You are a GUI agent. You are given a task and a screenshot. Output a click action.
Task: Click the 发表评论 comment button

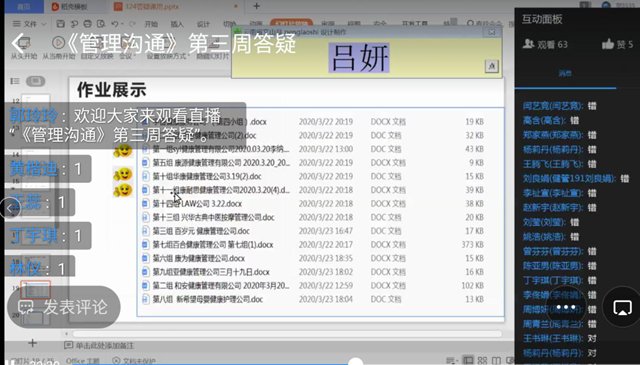64,307
